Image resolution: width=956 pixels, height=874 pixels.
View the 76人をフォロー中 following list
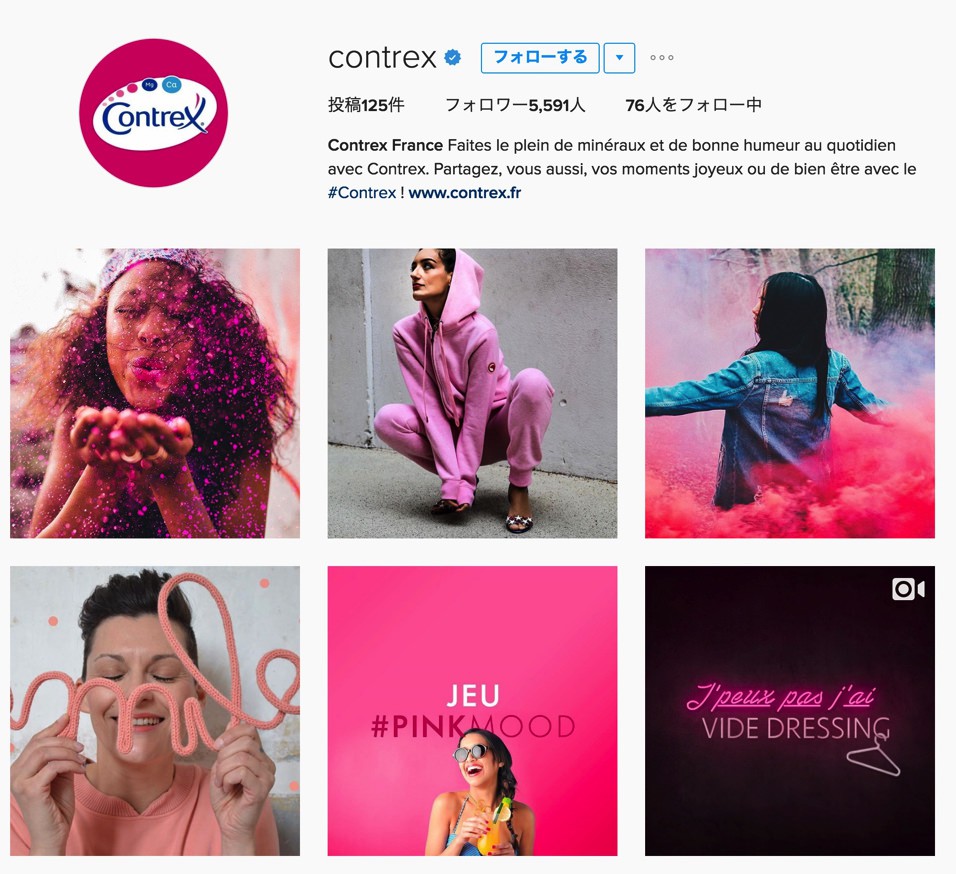(694, 105)
